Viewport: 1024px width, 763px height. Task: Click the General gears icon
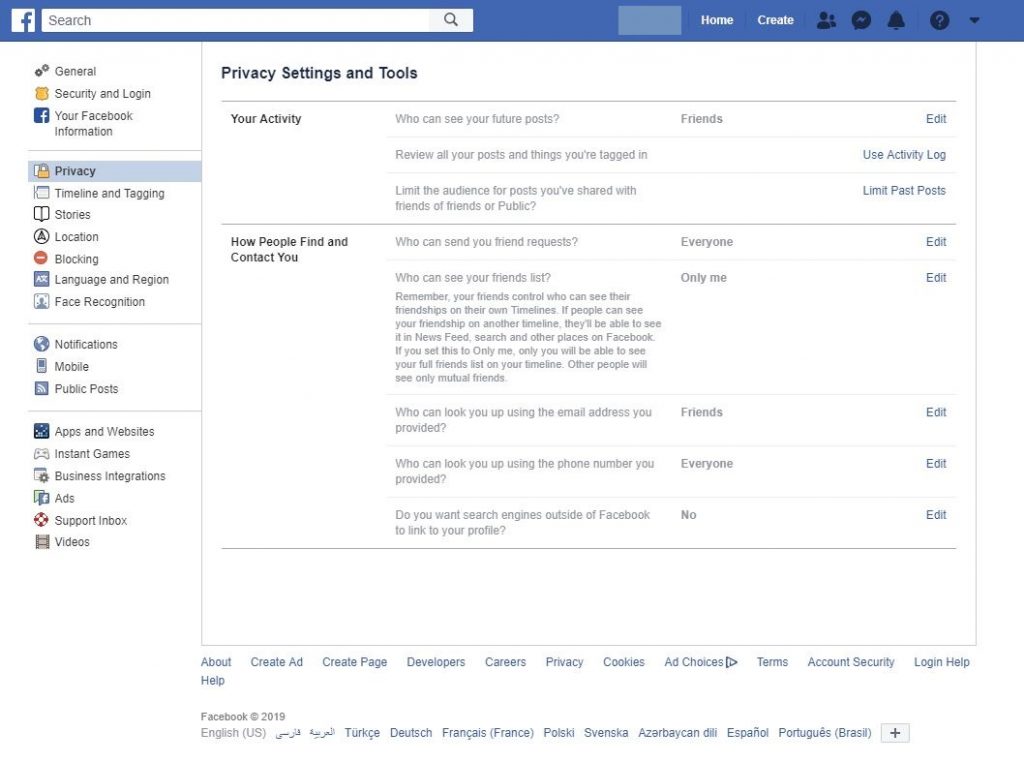tap(42, 71)
